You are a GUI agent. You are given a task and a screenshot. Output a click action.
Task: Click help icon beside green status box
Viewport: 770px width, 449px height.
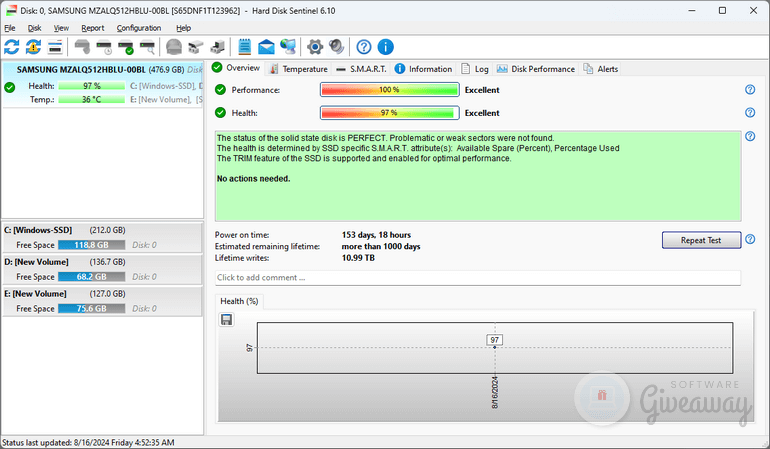tap(750, 136)
